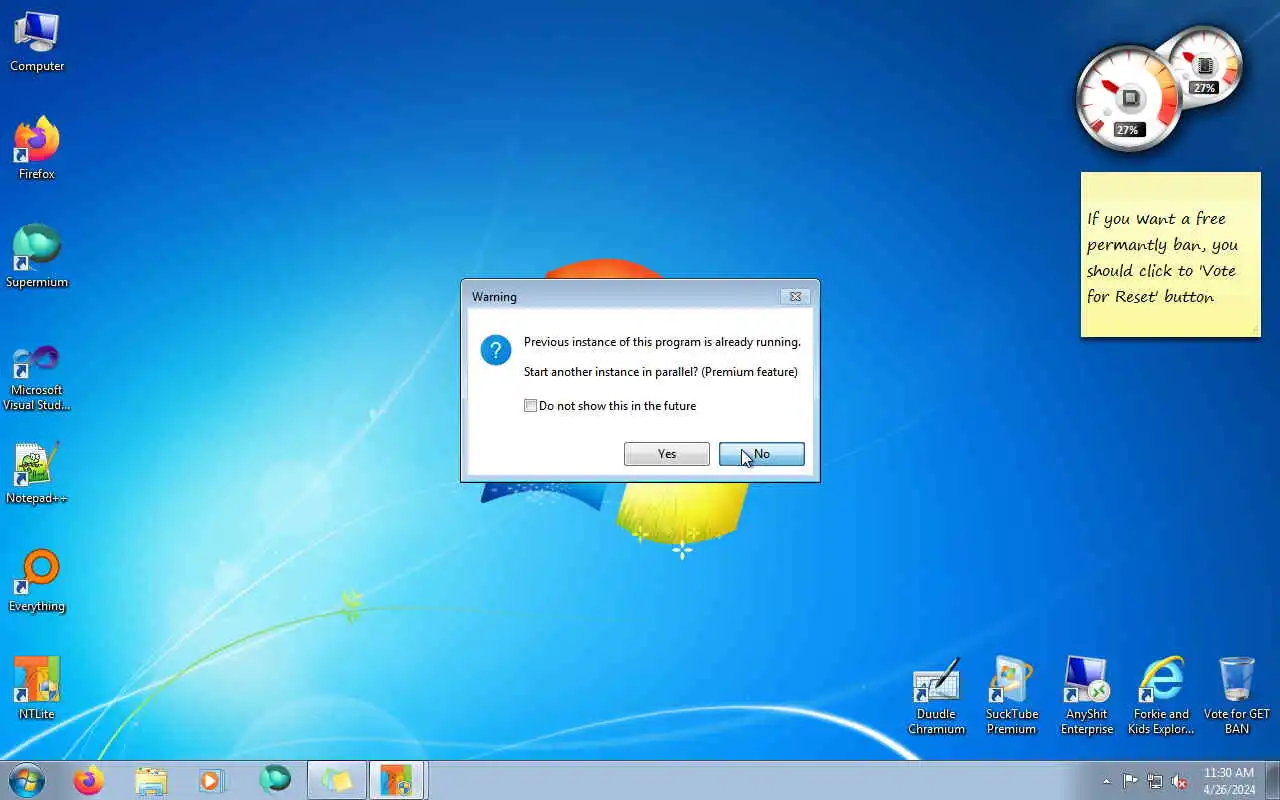Select the NTLite desktop icon

[x=37, y=689]
